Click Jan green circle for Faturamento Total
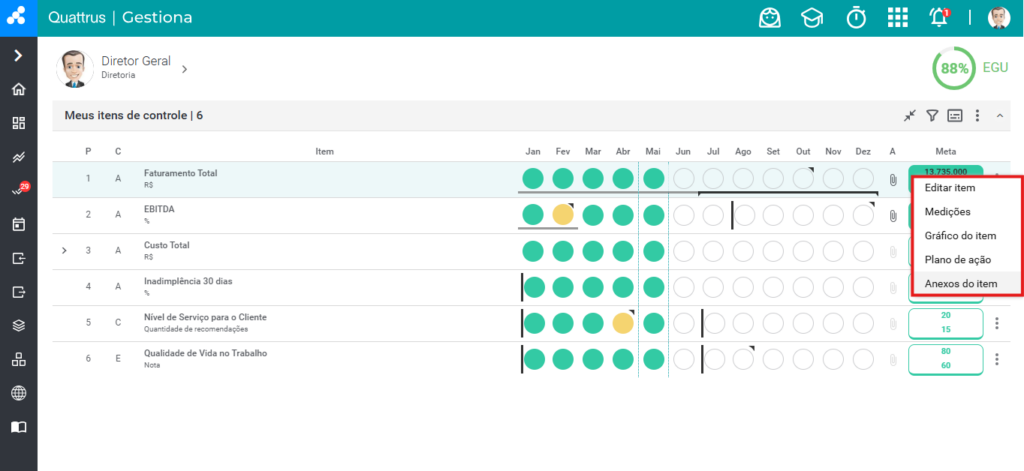Image resolution: width=1024 pixels, height=471 pixels. point(533,178)
